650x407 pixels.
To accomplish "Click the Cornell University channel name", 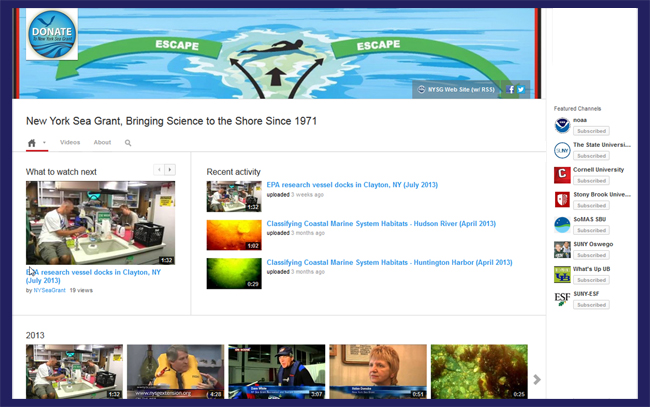I will click(598, 170).
